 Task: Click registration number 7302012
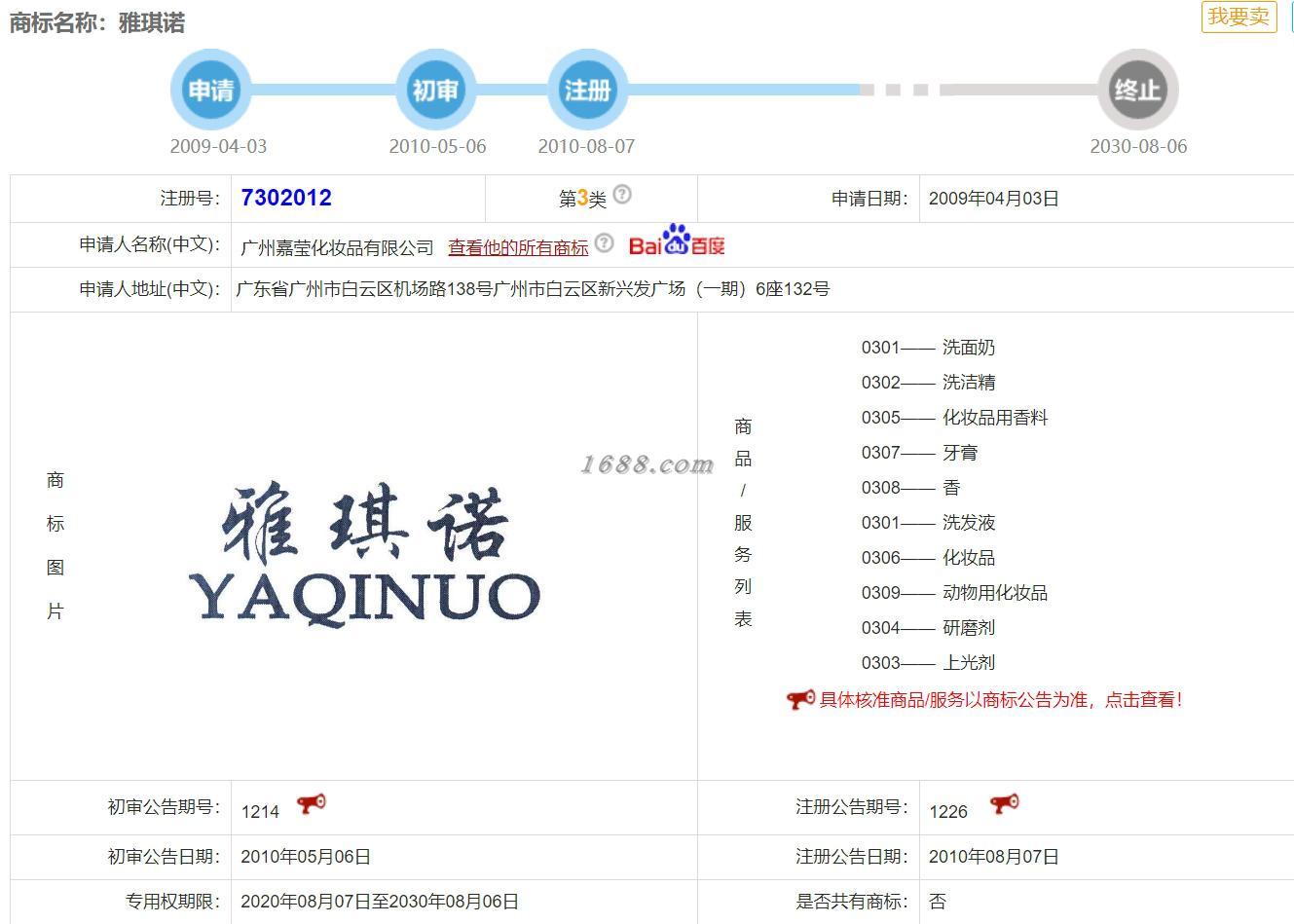point(286,198)
